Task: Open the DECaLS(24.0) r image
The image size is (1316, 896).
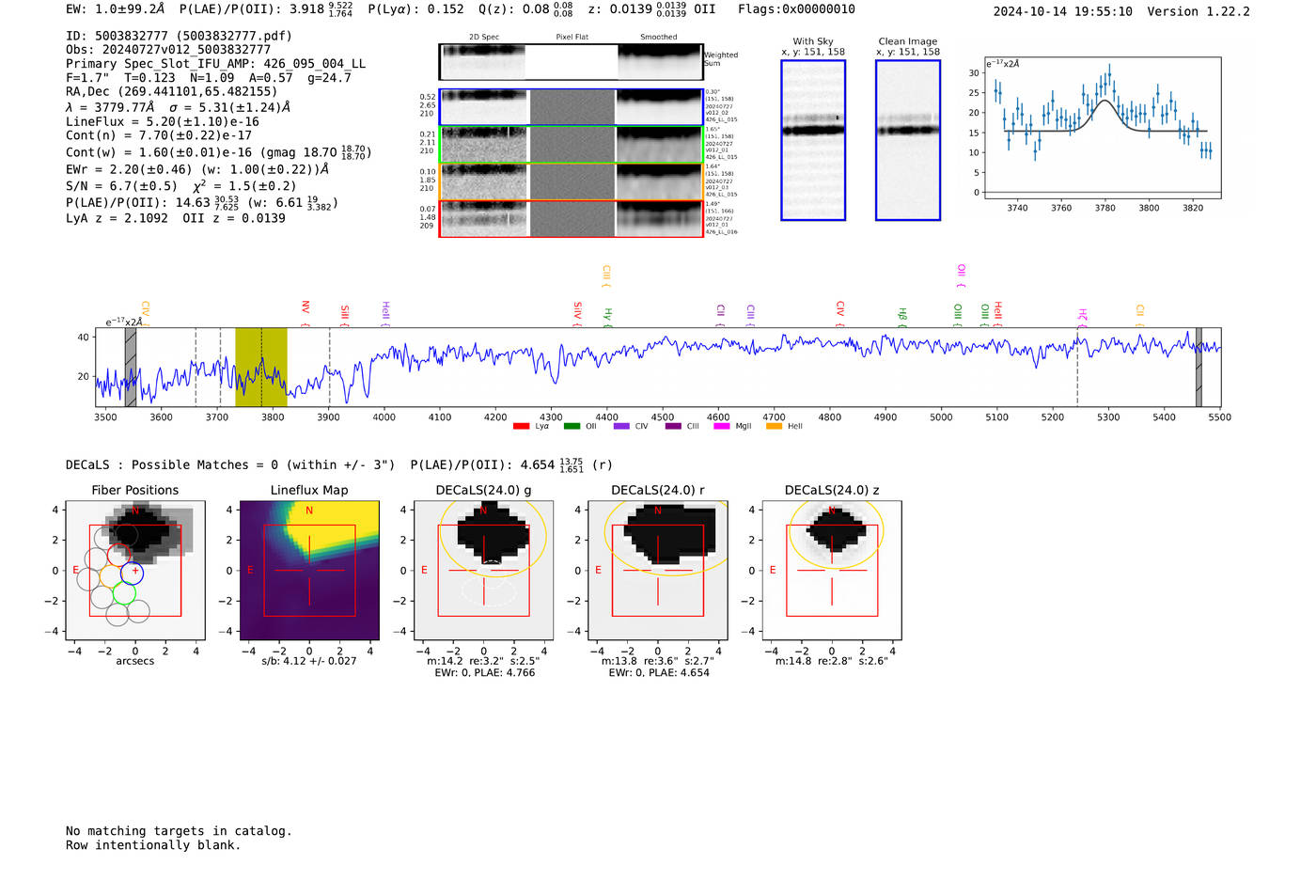Action: [x=658, y=571]
